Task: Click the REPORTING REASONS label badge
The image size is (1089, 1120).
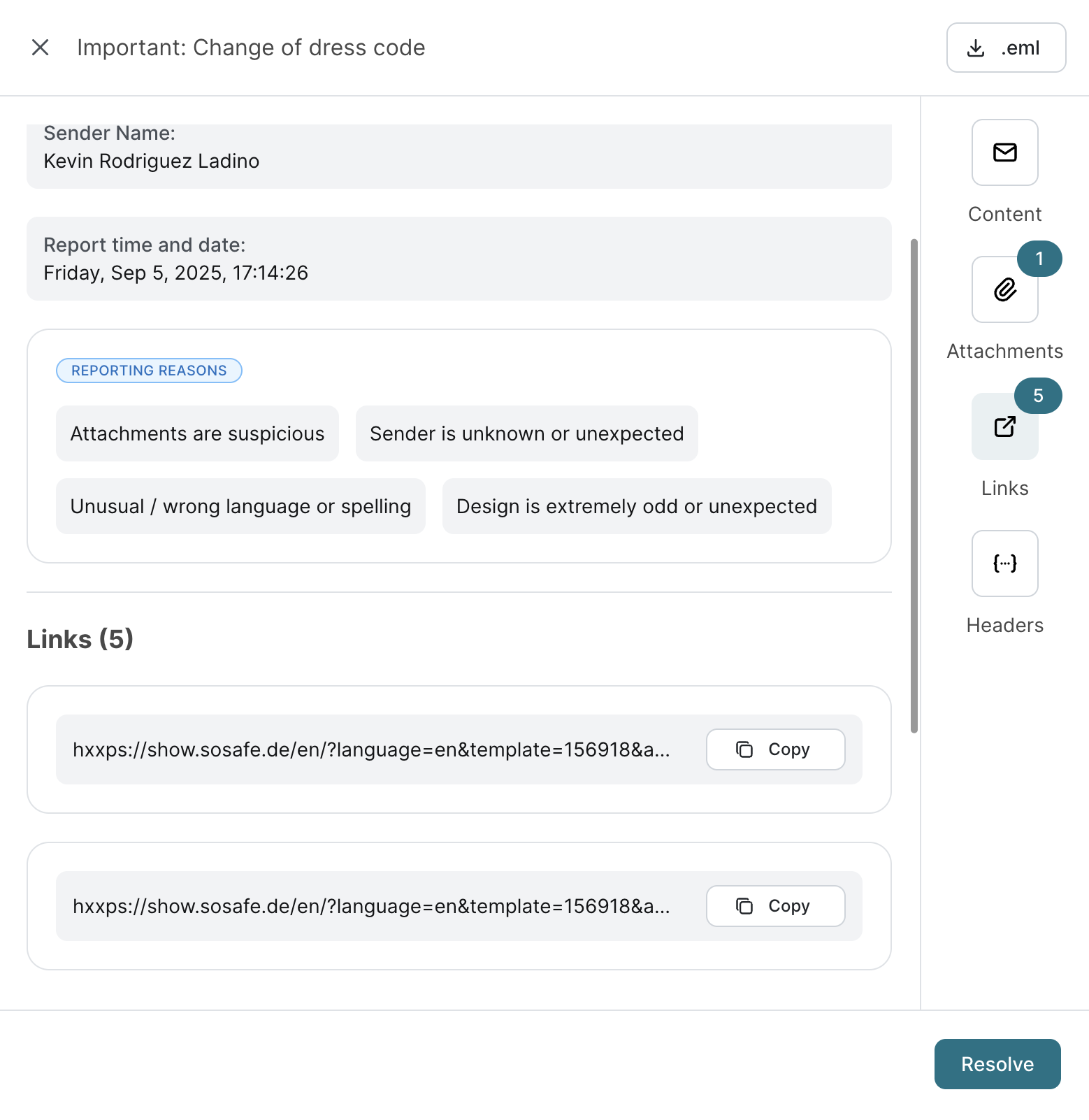Action: click(149, 371)
